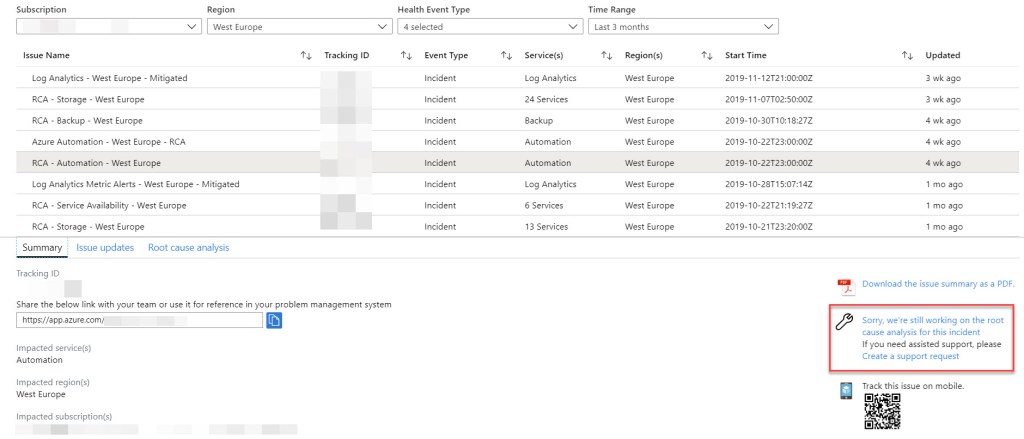Click the mobile phone tracking icon

click(845, 391)
